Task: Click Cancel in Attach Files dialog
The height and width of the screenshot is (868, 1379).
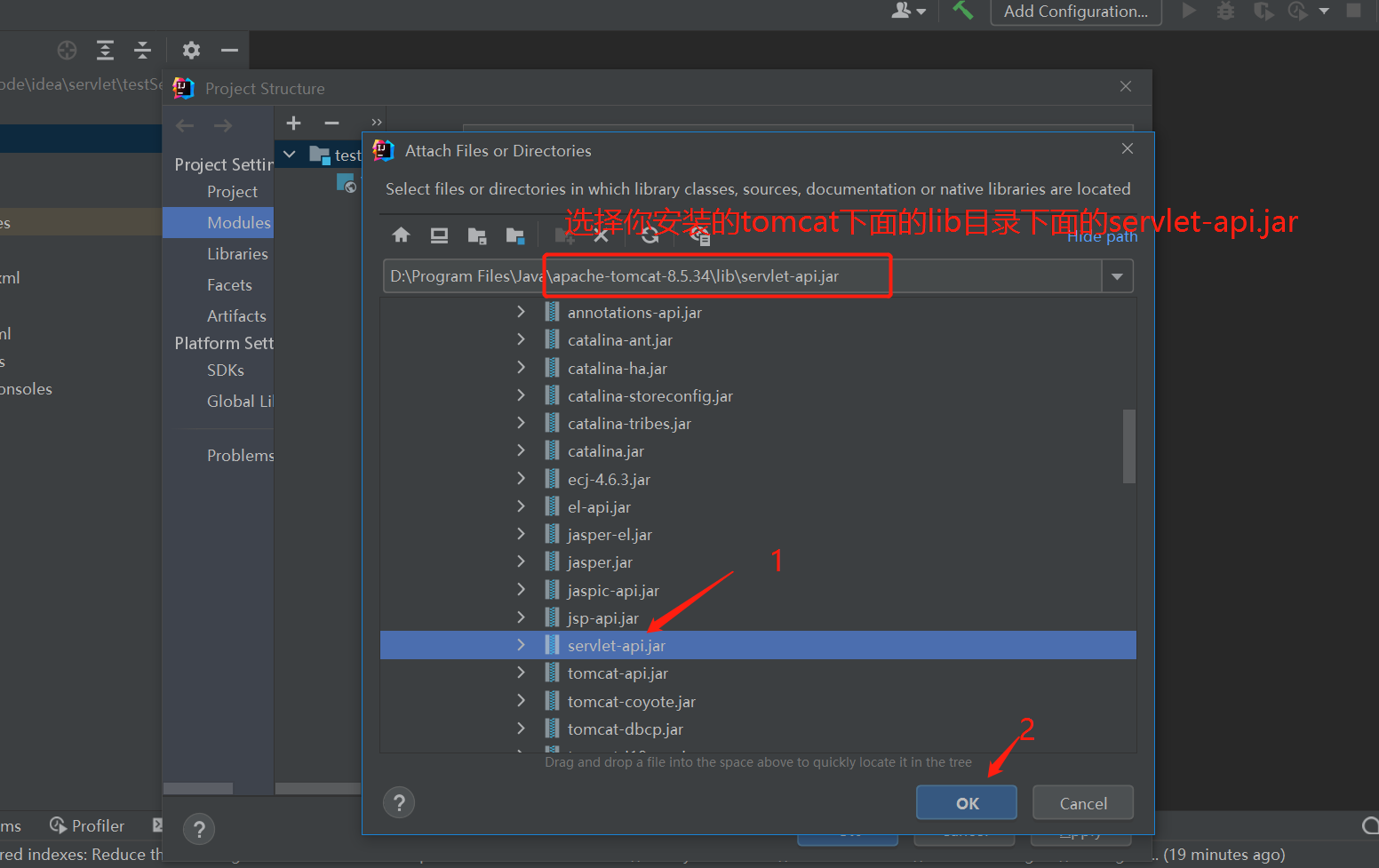Action: [x=1083, y=803]
